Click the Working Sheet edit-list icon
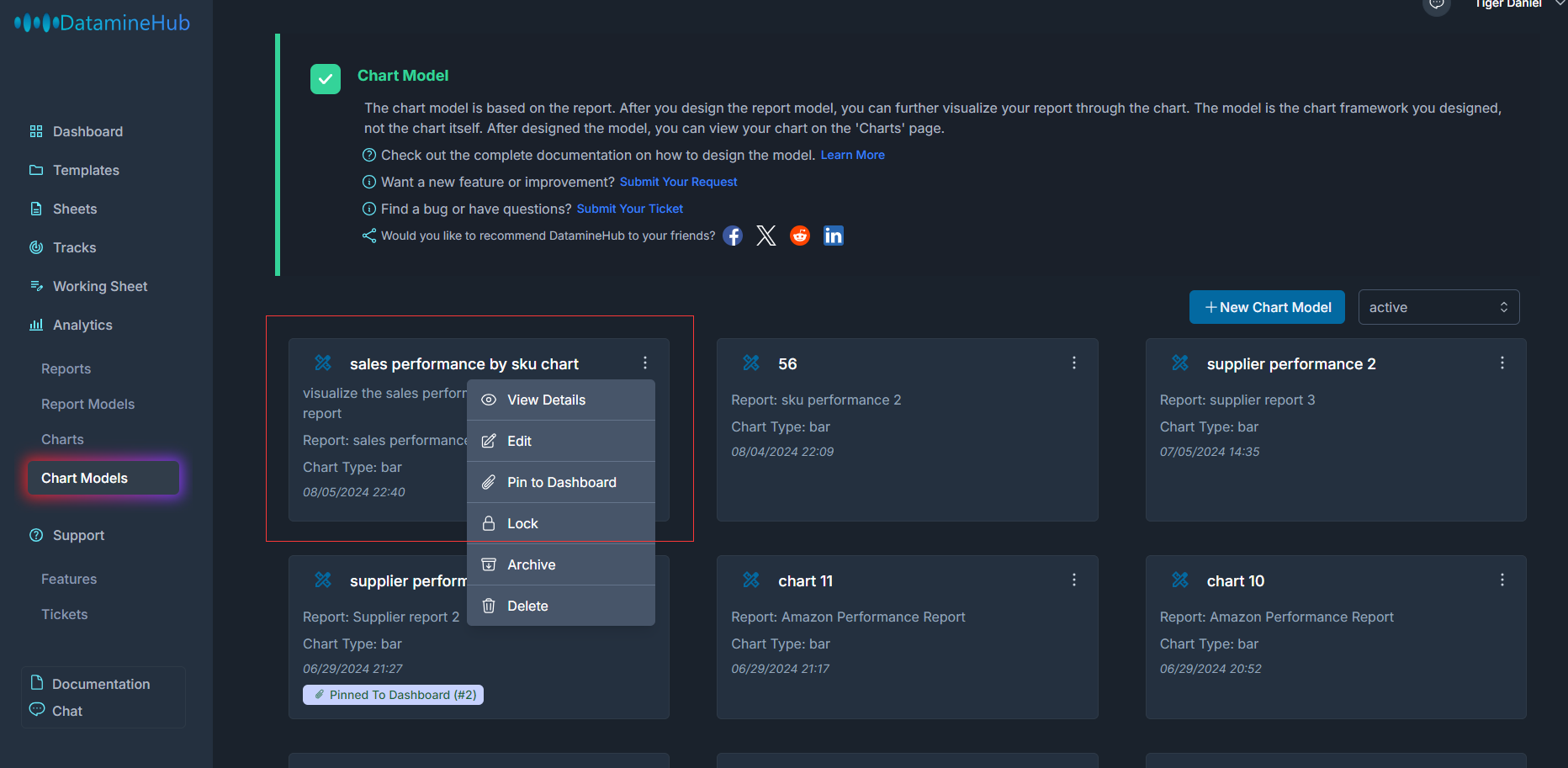 click(x=36, y=286)
